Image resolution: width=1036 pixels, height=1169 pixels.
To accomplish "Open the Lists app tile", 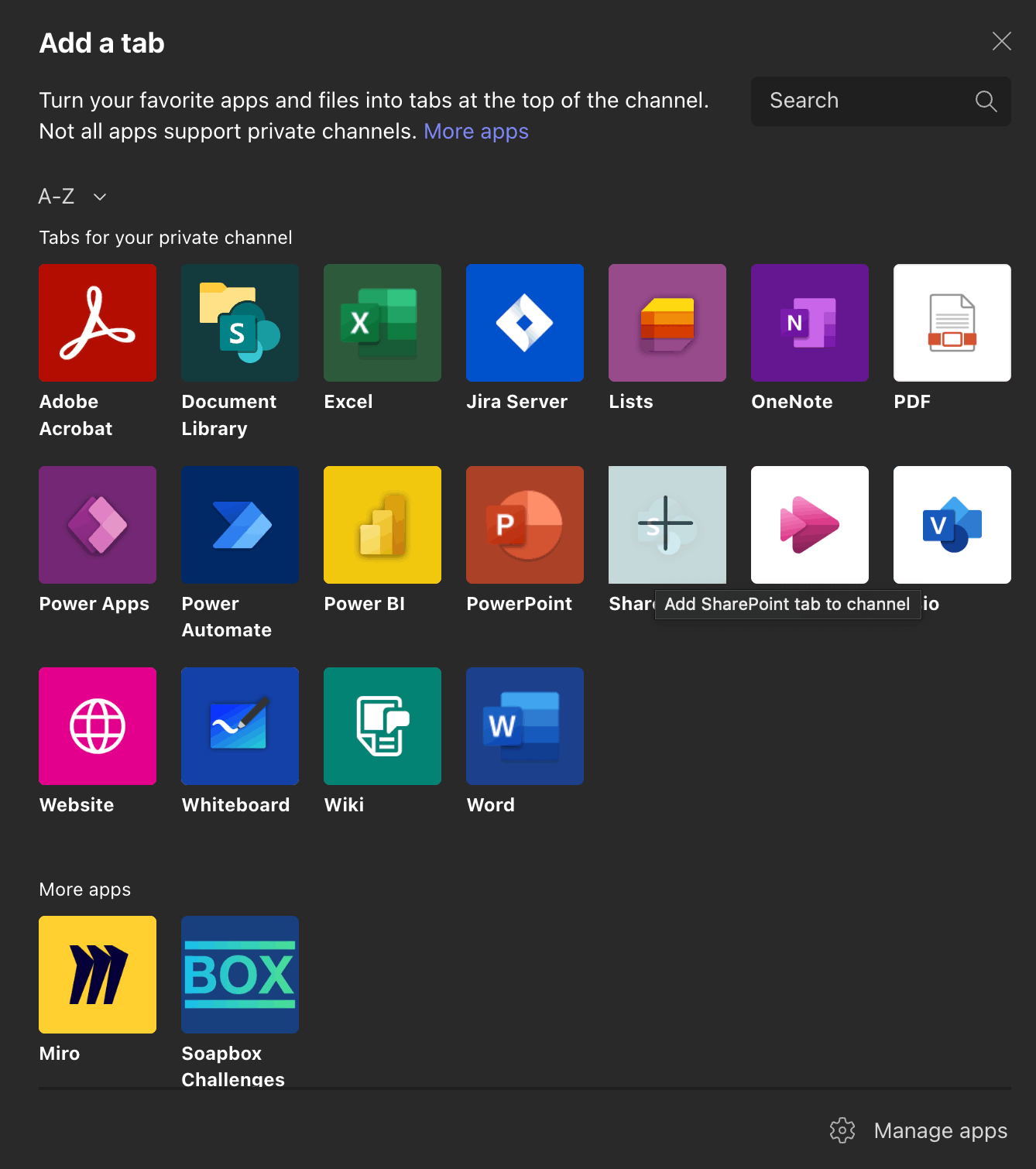I will pyautogui.click(x=667, y=323).
